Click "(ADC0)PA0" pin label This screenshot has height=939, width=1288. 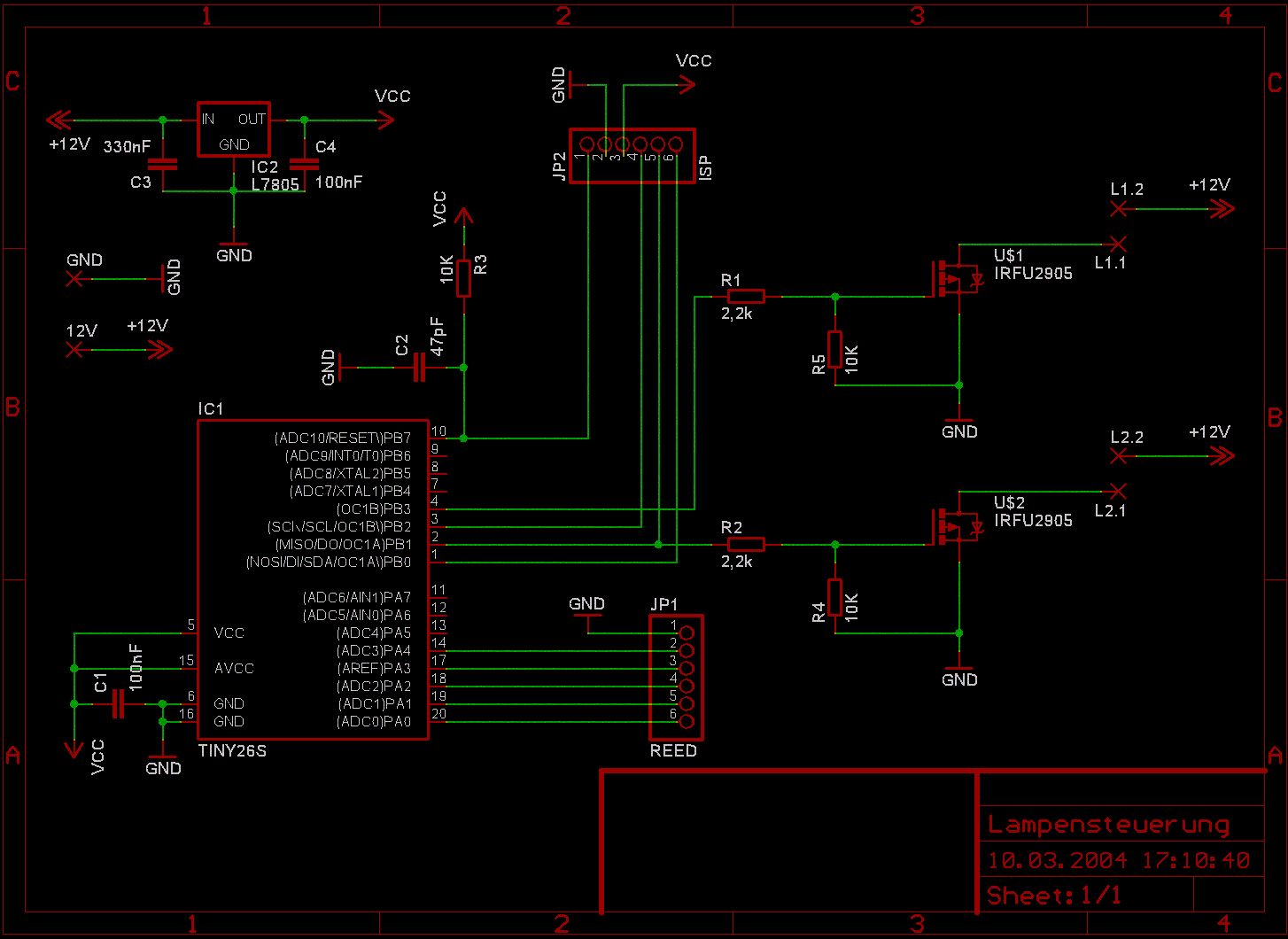(x=374, y=722)
